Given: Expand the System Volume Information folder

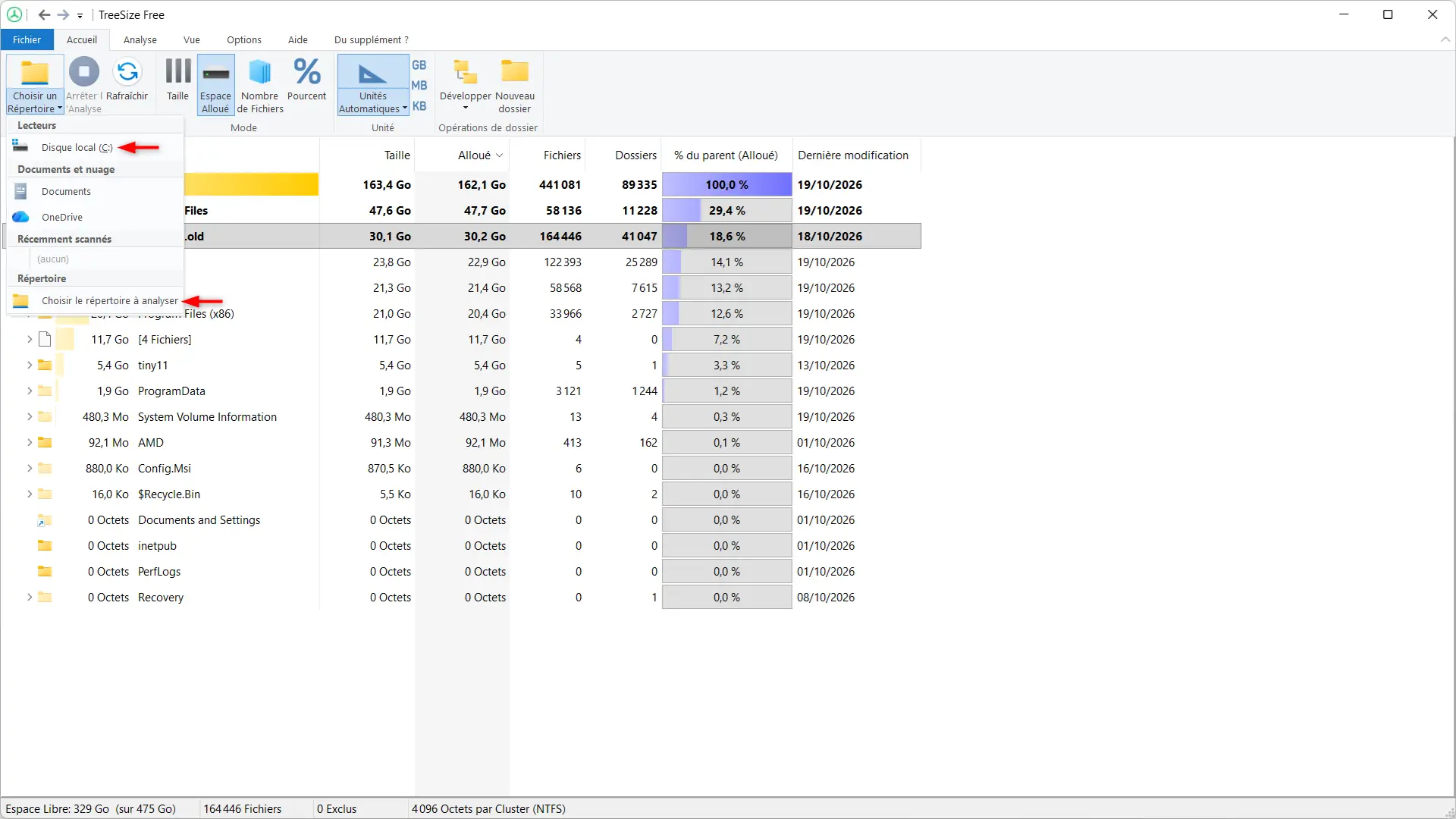Looking at the screenshot, I should [x=30, y=417].
